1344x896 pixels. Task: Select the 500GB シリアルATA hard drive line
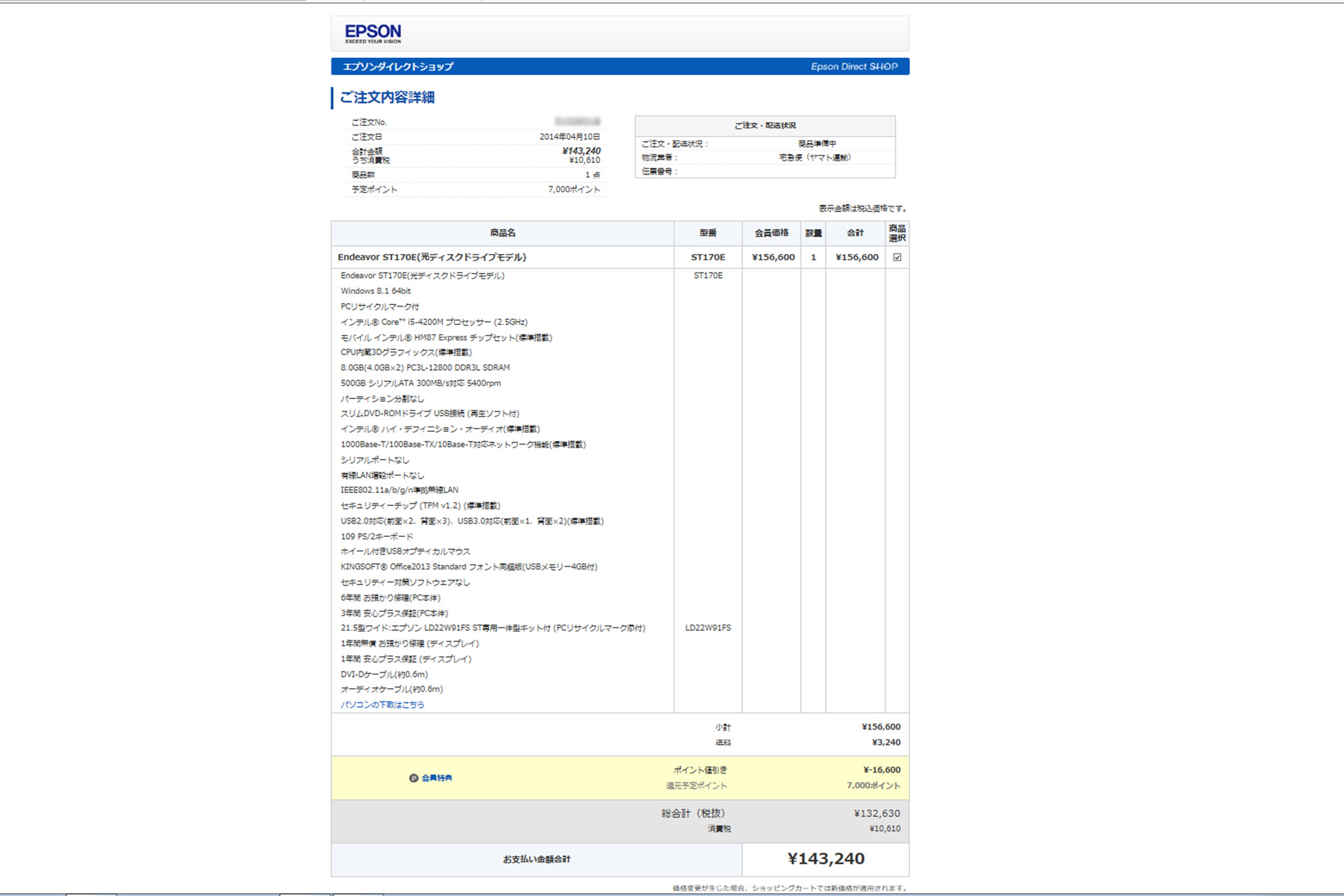[421, 383]
